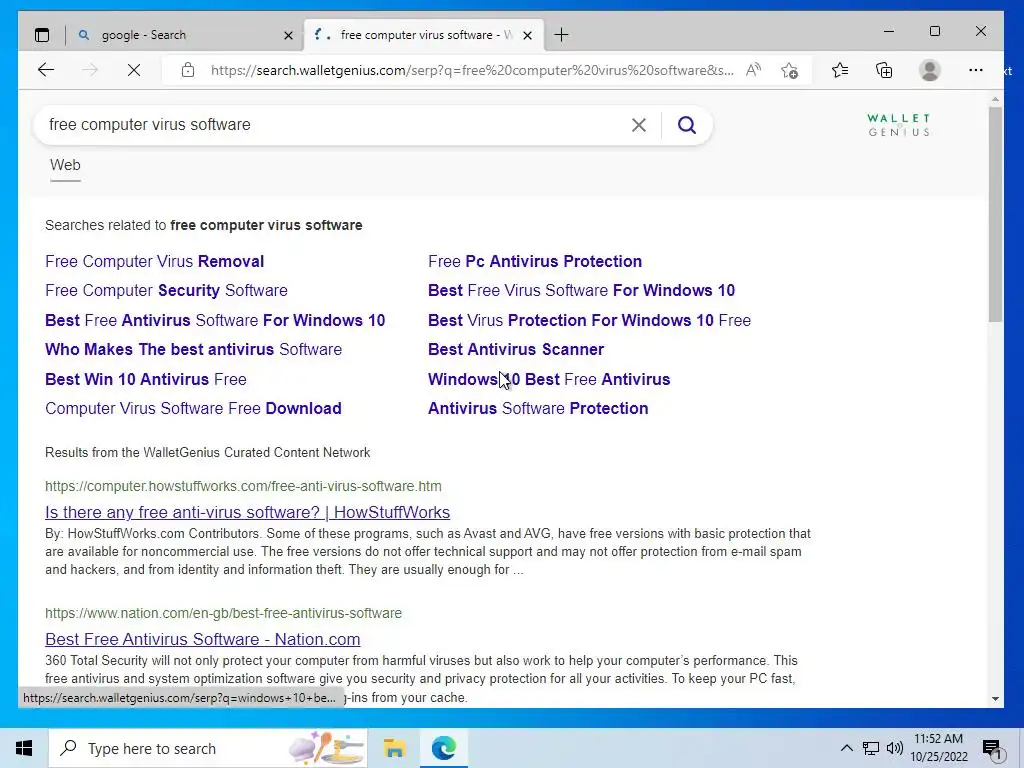Click the www.nation.com result URL text

pos(223,613)
